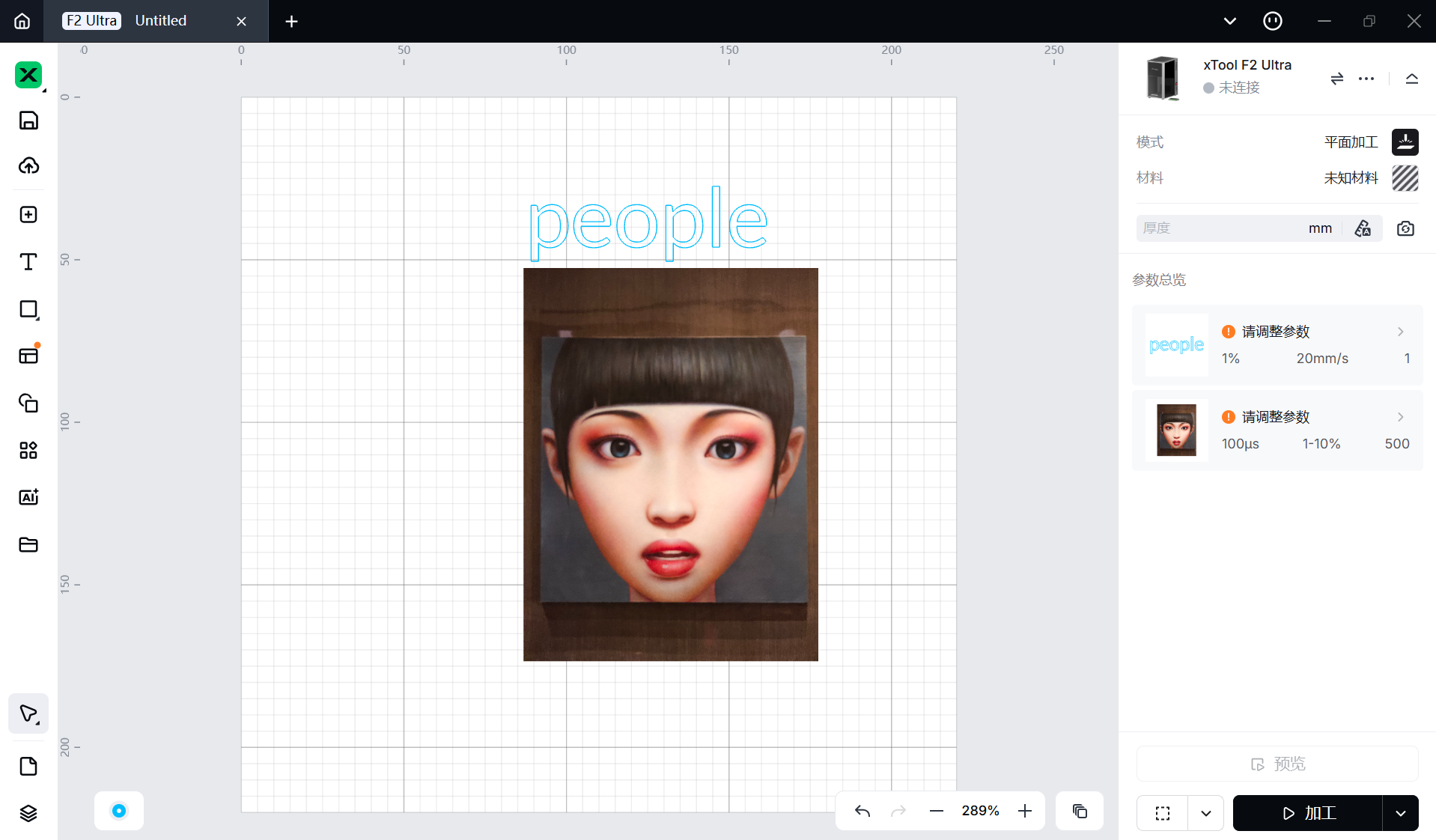
Task: Toggle the blue dot canvas button
Action: click(119, 811)
